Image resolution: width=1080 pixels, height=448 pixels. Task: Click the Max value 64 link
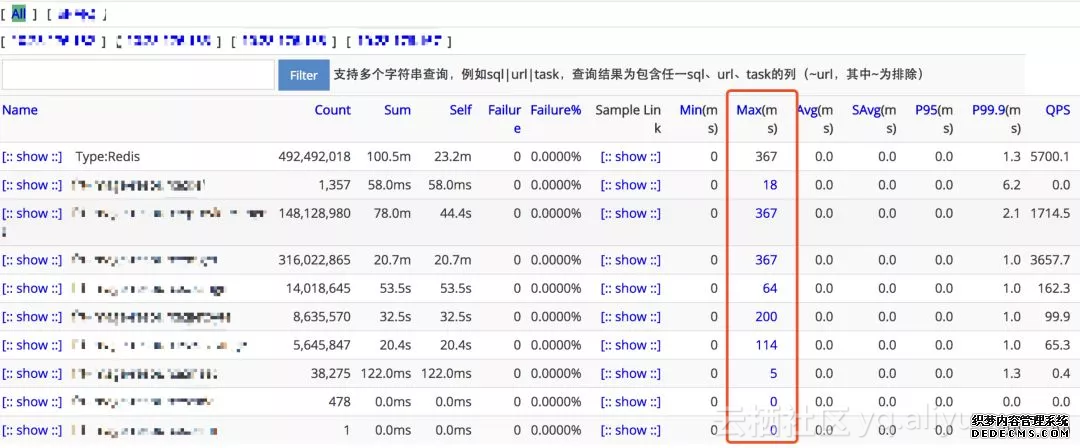(769, 288)
